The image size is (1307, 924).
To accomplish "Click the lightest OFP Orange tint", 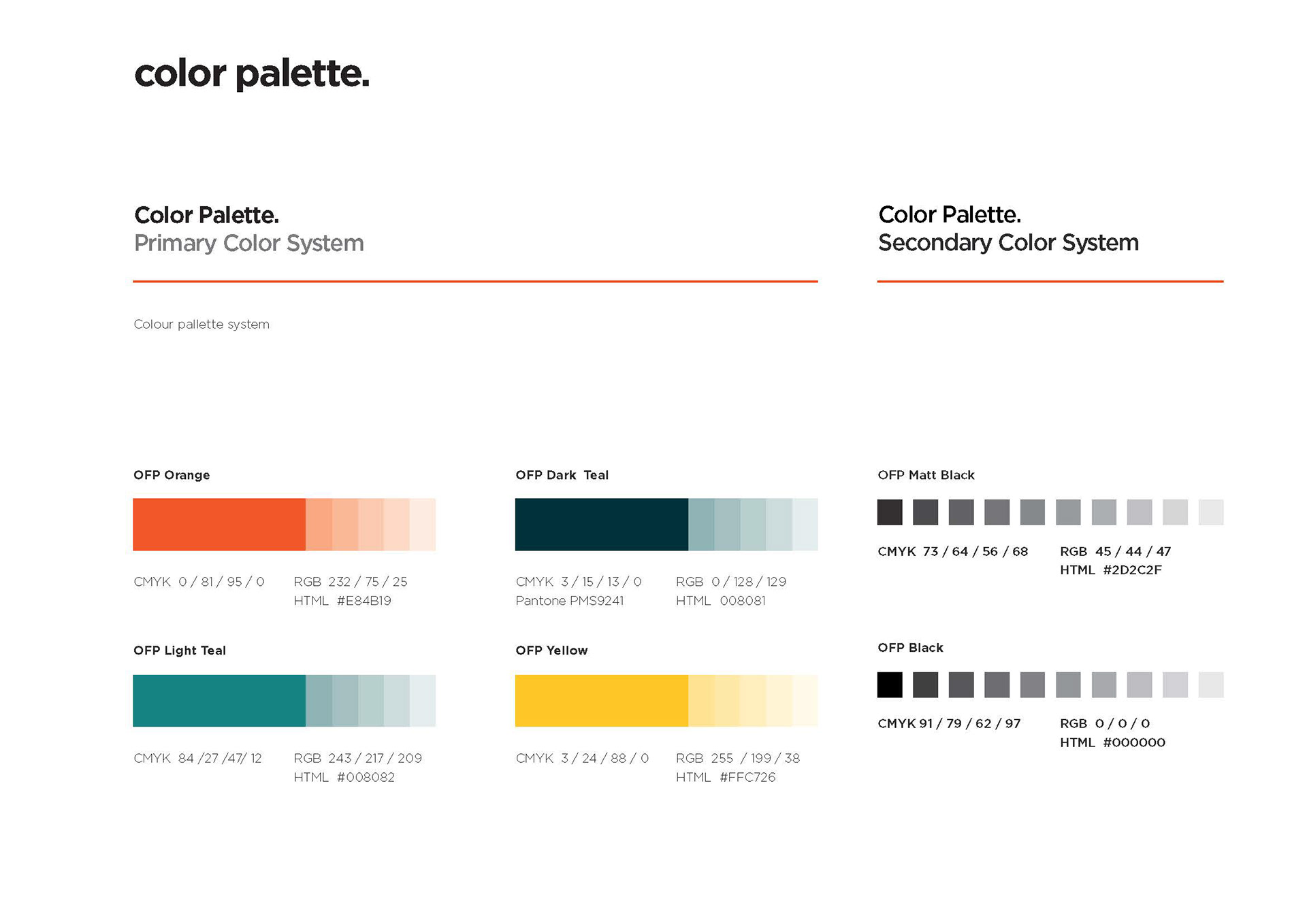I will point(423,524).
